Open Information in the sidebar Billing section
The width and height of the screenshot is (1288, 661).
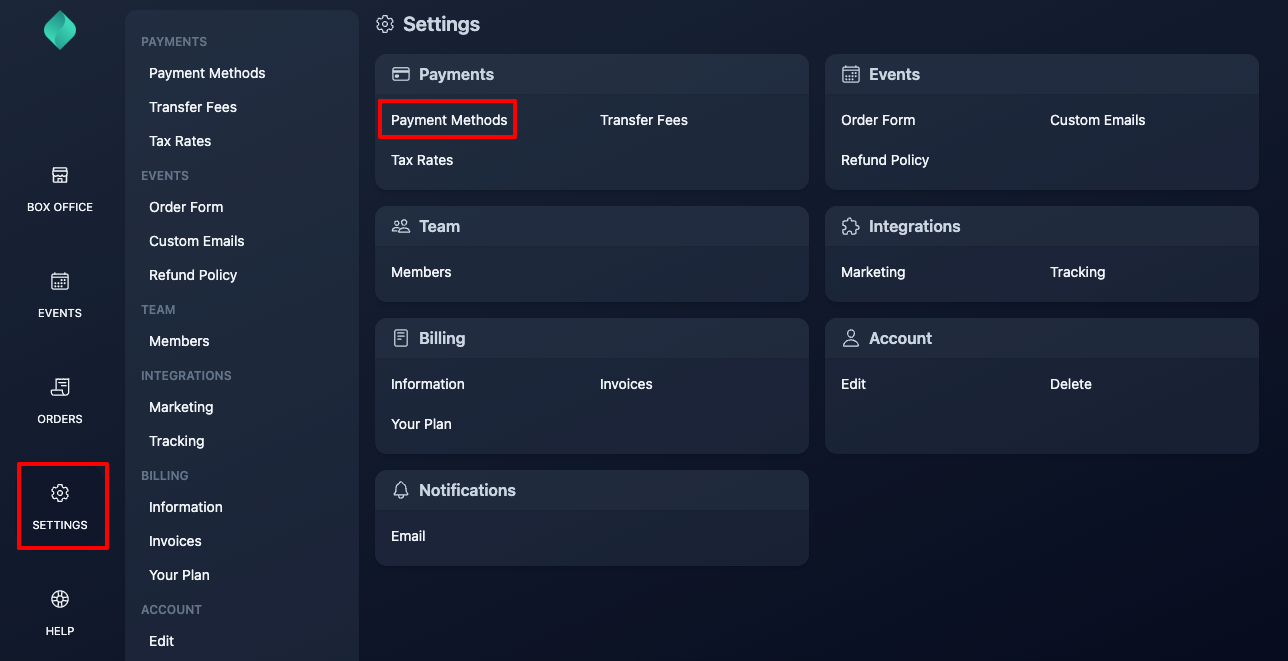point(186,507)
